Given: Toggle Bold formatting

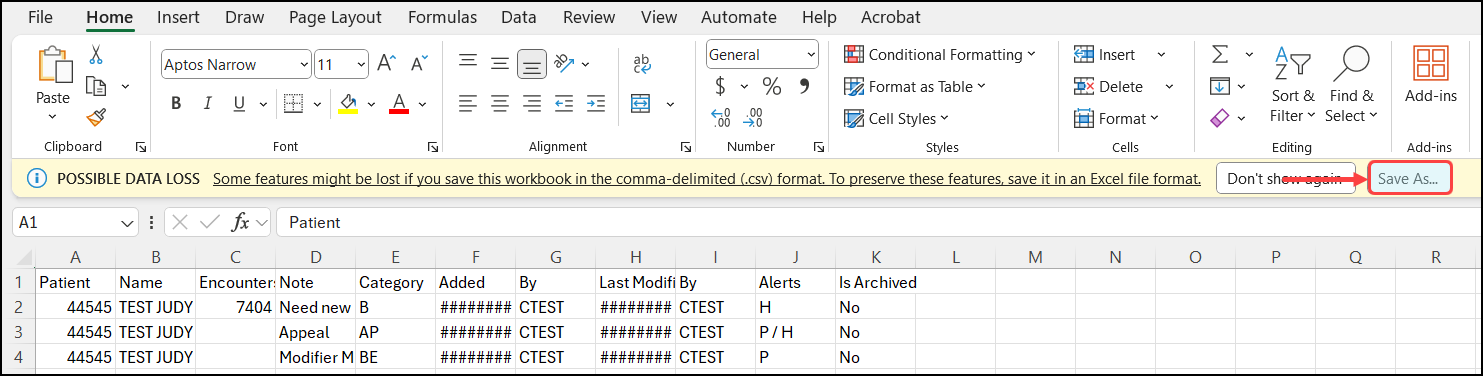Looking at the screenshot, I should pos(176,103).
